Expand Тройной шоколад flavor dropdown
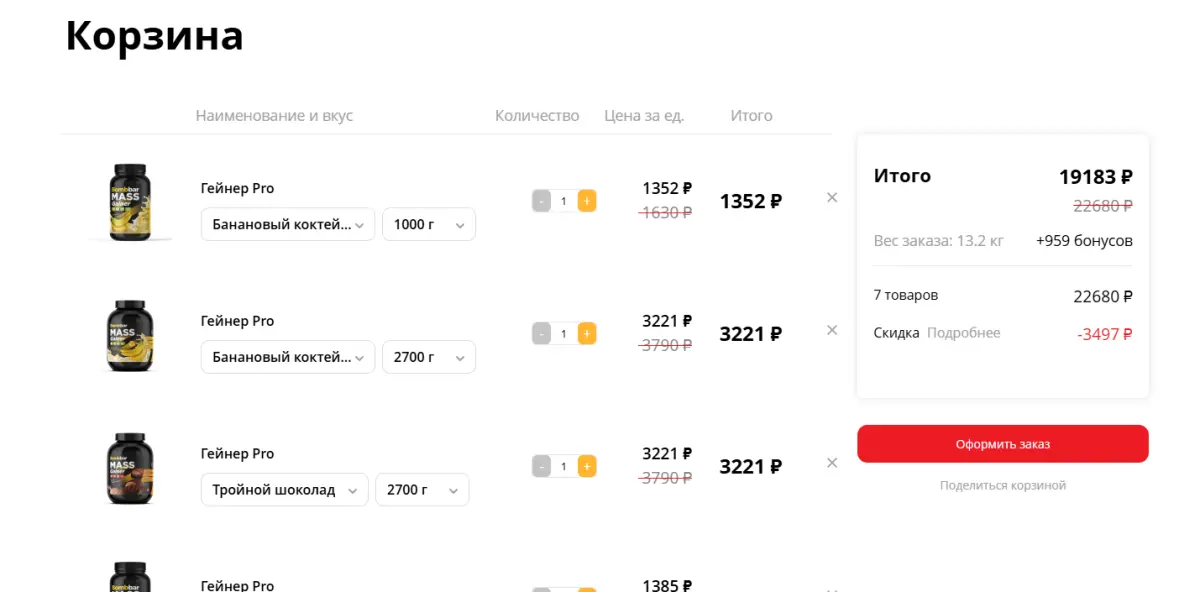This screenshot has width=1200, height=592. tap(284, 490)
